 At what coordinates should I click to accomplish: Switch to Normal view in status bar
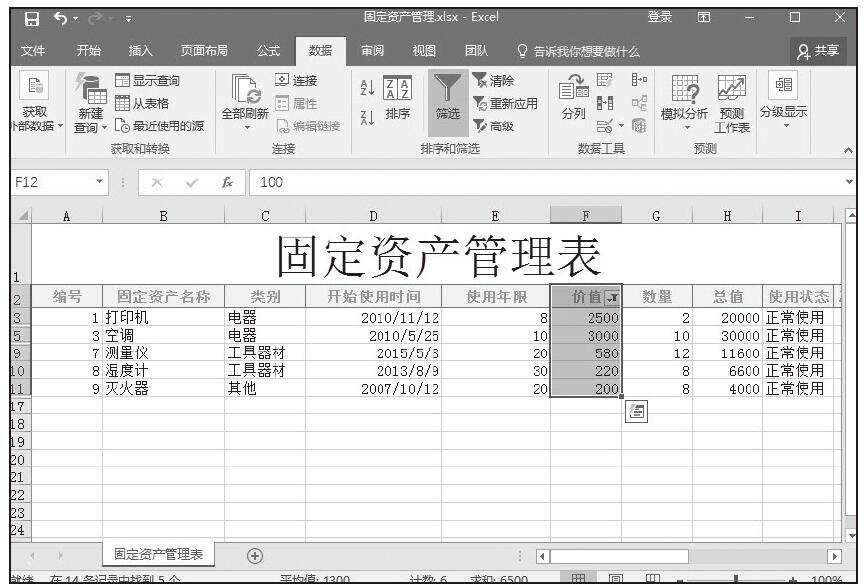pos(577,580)
